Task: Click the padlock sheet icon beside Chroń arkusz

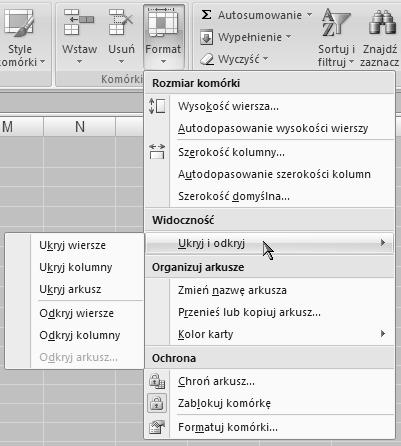Action: (x=157, y=381)
